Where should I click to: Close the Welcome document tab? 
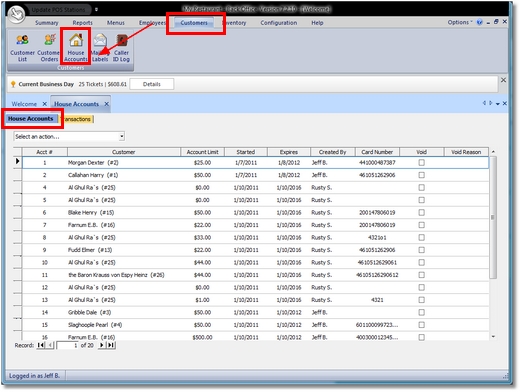[44, 104]
